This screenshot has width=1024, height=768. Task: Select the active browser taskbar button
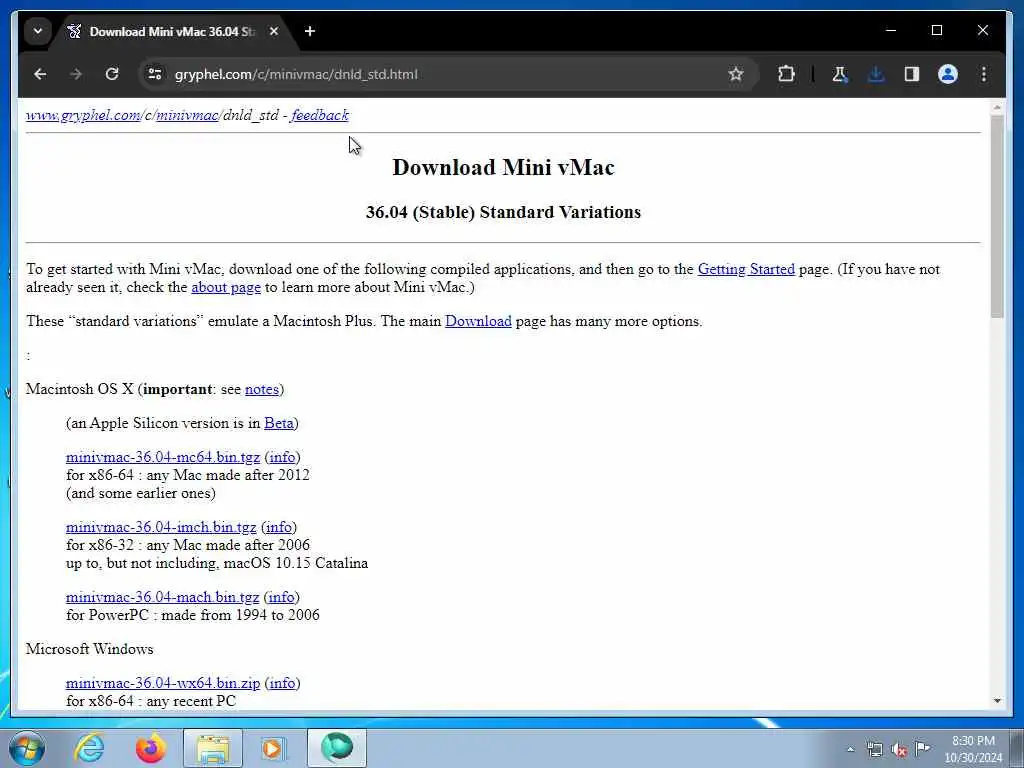[x=337, y=748]
